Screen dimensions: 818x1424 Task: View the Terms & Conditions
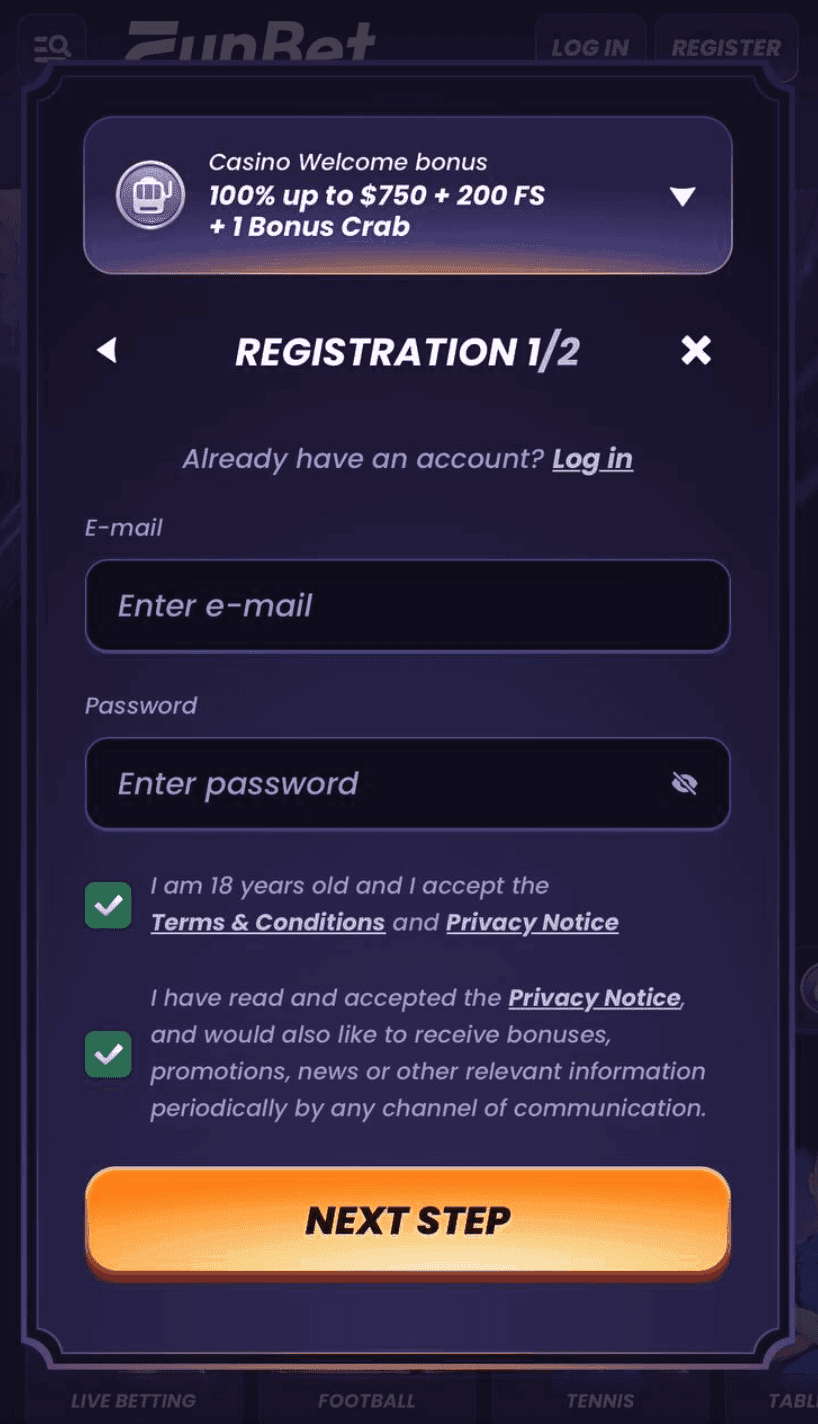click(267, 922)
